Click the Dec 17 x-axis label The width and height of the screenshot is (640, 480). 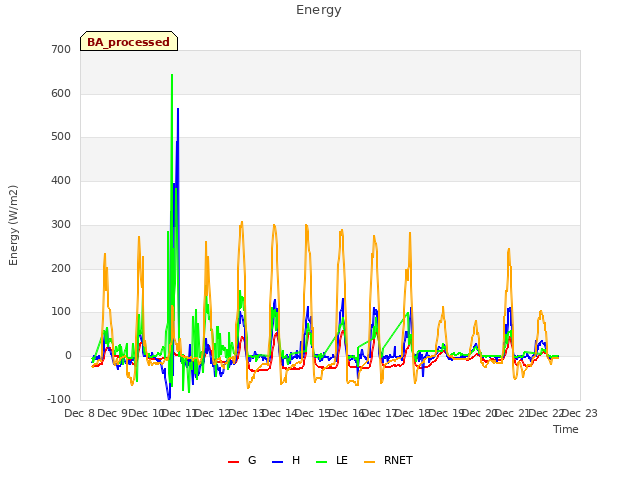click(380, 413)
